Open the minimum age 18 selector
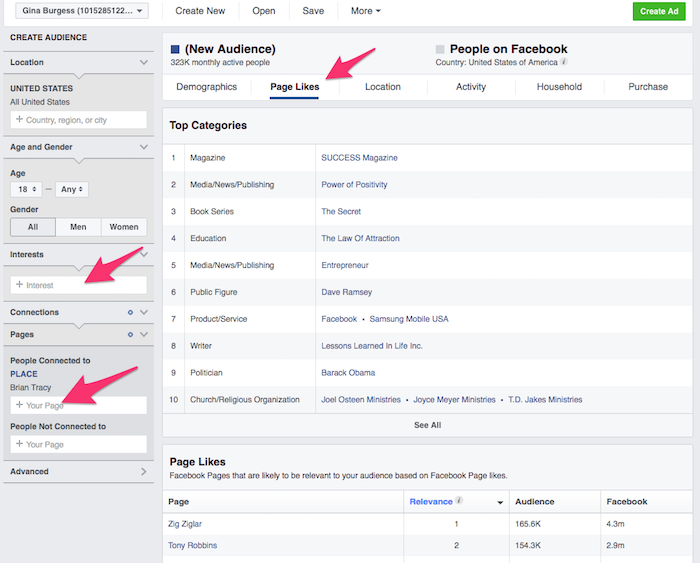 26,189
